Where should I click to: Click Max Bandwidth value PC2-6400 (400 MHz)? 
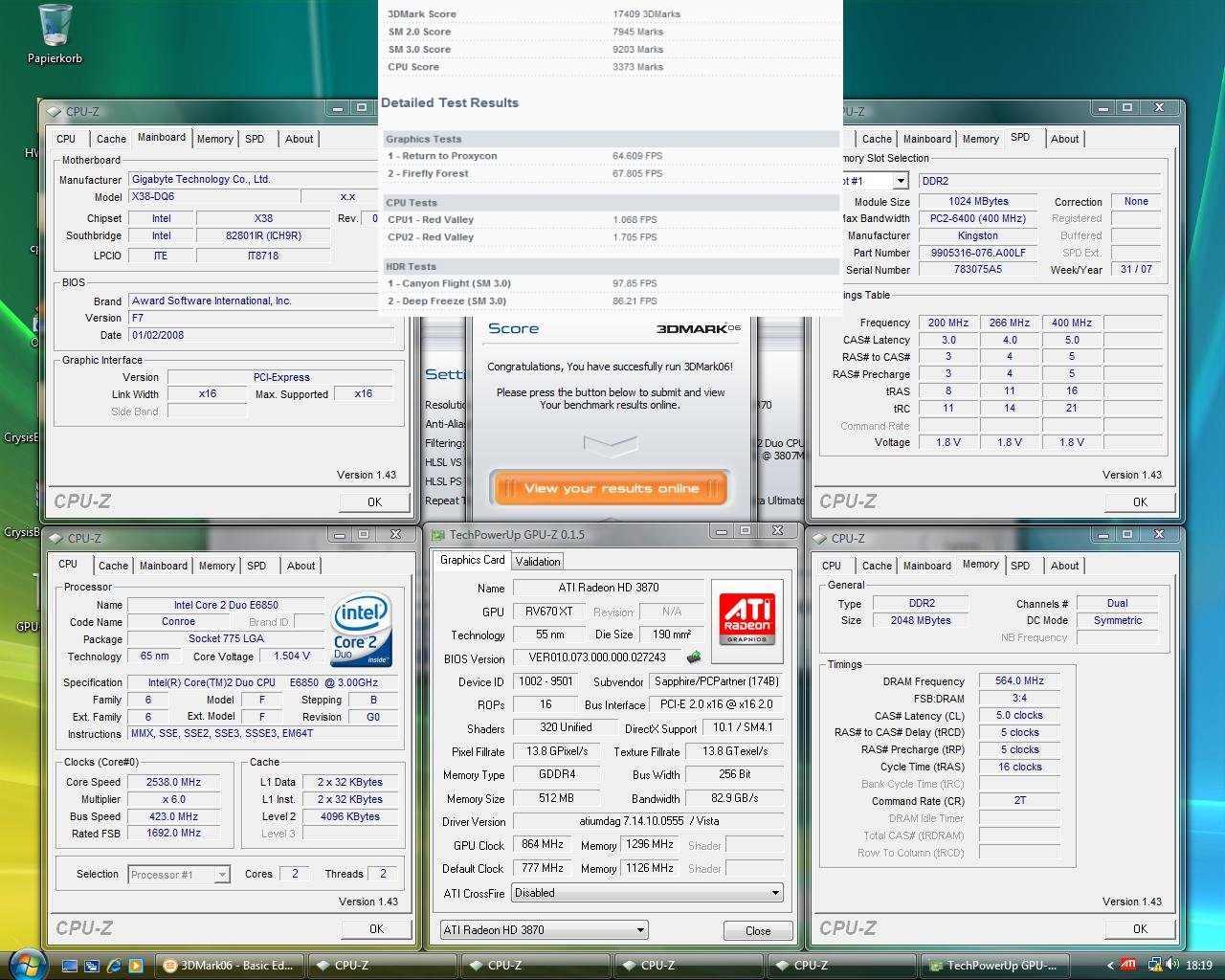[978, 218]
